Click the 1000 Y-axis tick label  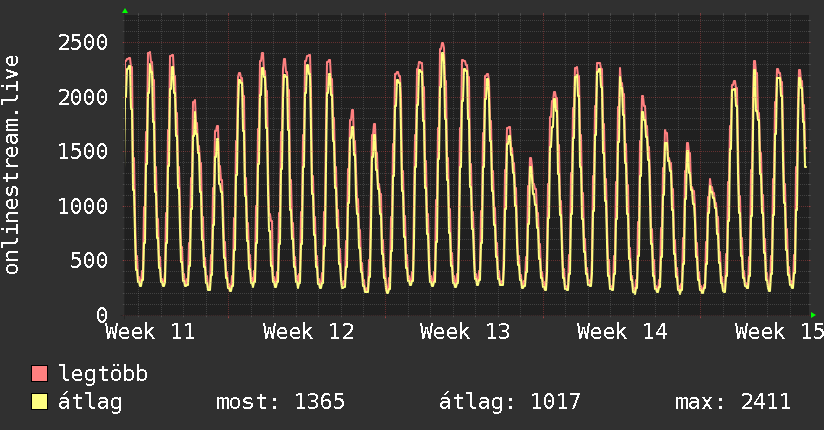pyautogui.click(x=83, y=207)
